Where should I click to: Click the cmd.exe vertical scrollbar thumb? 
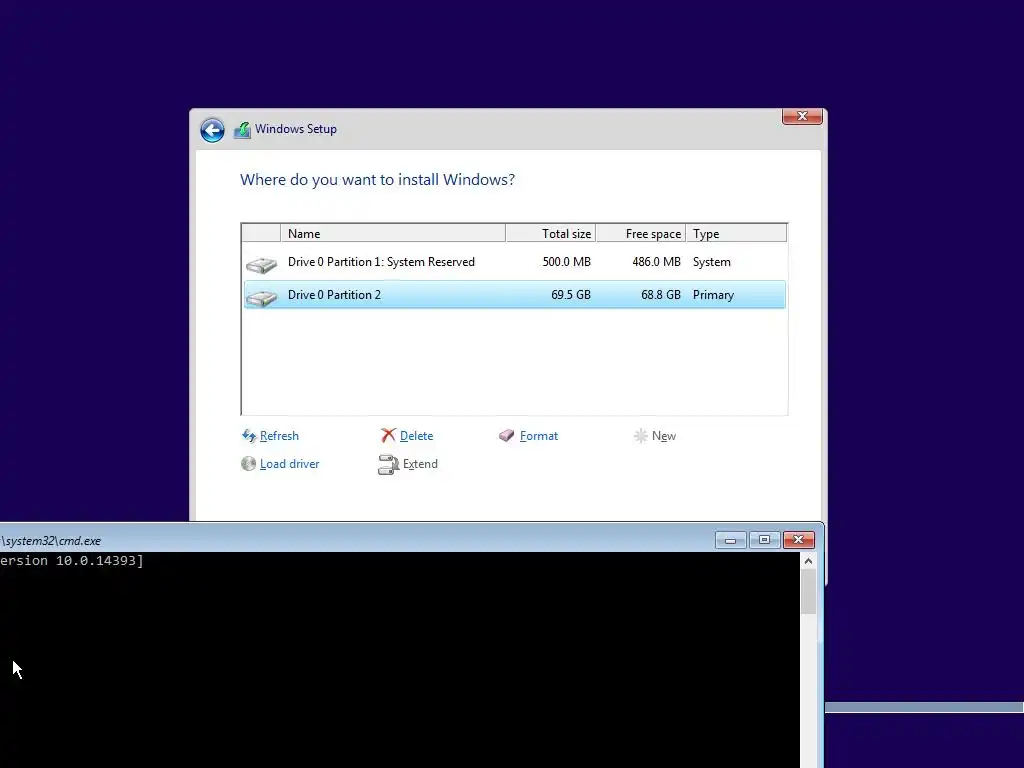[808, 592]
